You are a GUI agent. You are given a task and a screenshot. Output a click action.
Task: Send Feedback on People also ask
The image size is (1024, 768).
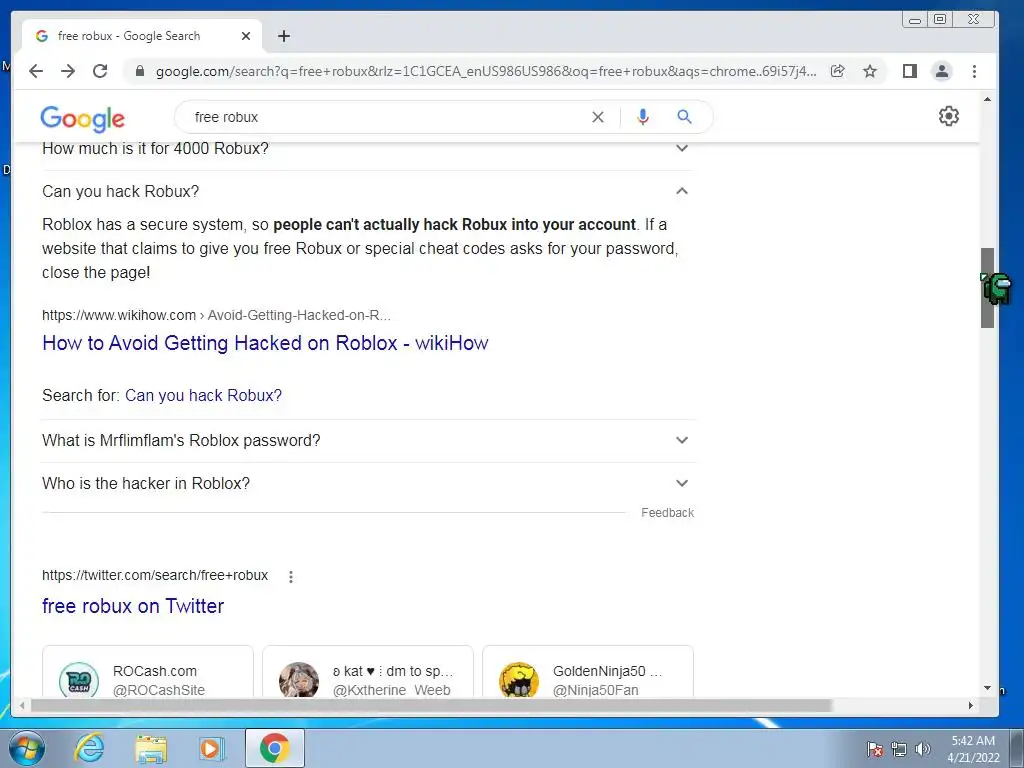point(667,513)
